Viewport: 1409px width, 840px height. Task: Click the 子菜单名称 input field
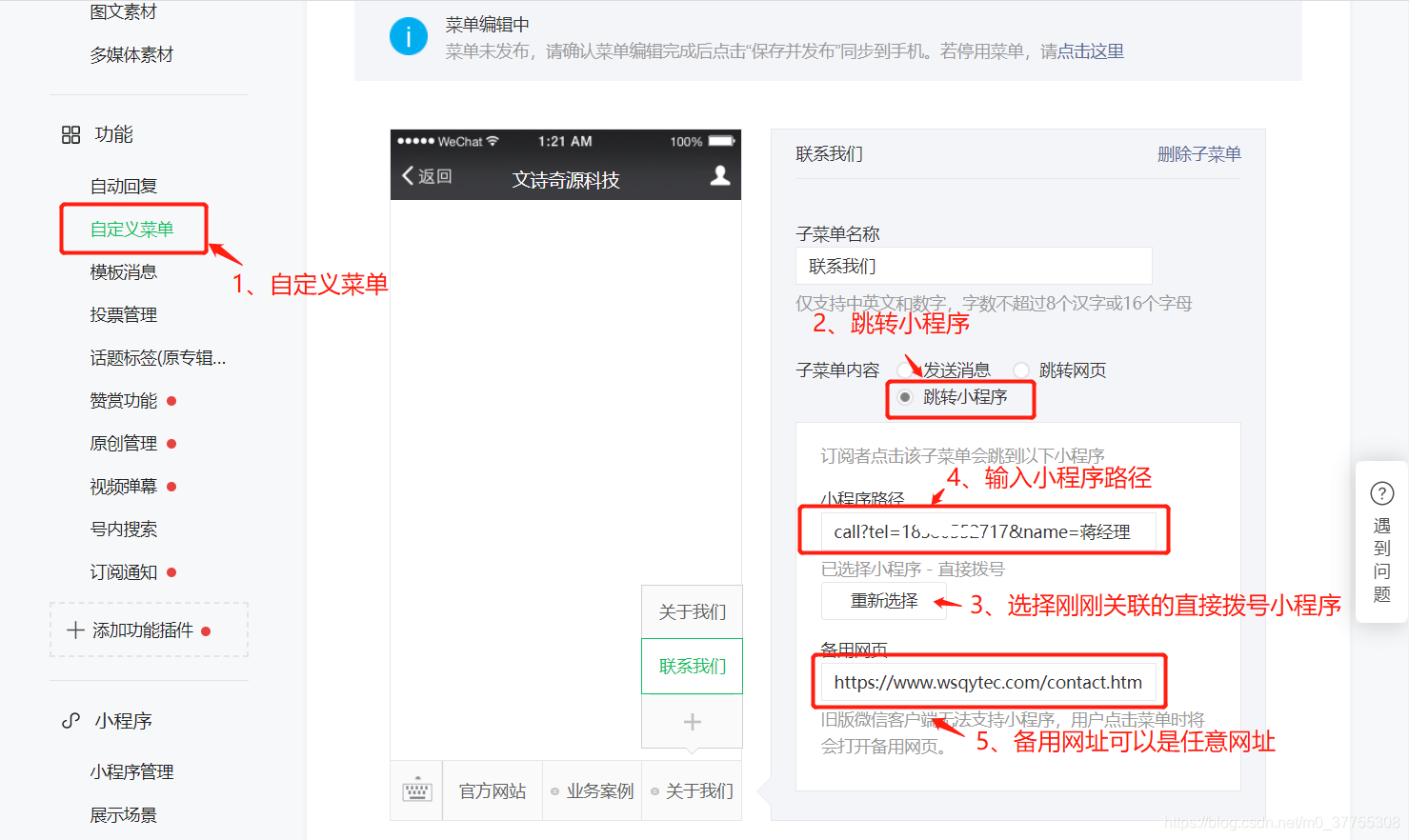coord(974,266)
